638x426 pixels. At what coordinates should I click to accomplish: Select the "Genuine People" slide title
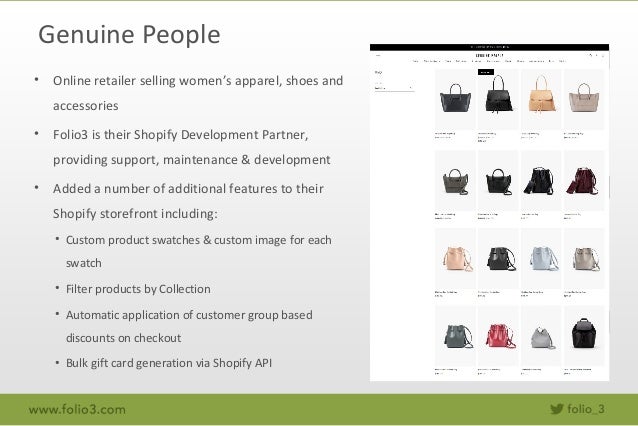pyautogui.click(x=129, y=34)
